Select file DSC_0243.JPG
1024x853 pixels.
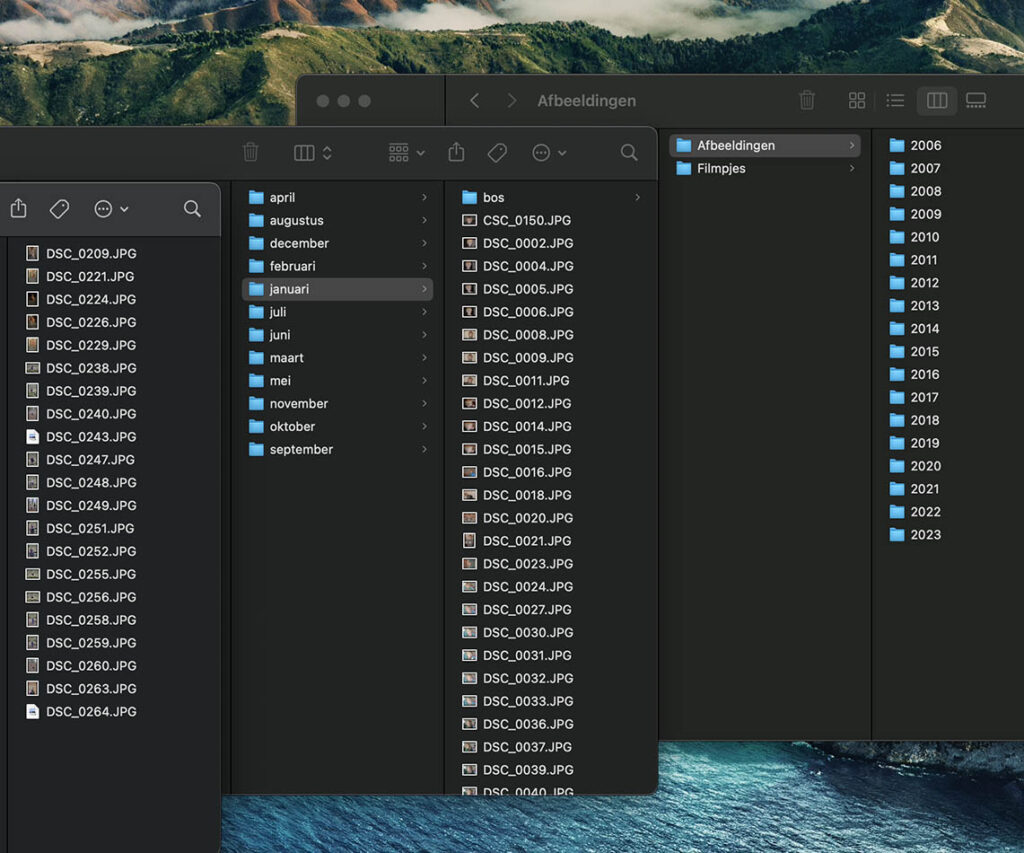tap(90, 437)
